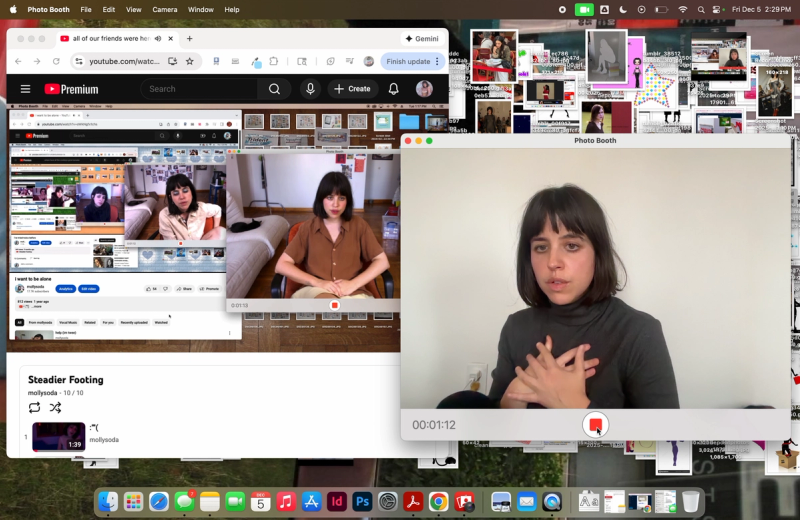Open the View menu in the menu bar
Image resolution: width=800 pixels, height=520 pixels.
(134, 9)
